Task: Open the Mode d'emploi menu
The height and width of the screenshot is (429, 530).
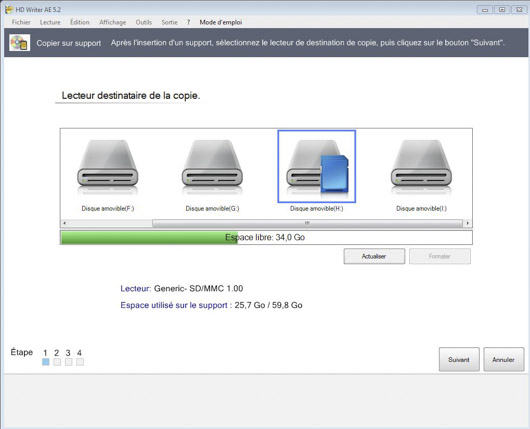Action: (221, 22)
